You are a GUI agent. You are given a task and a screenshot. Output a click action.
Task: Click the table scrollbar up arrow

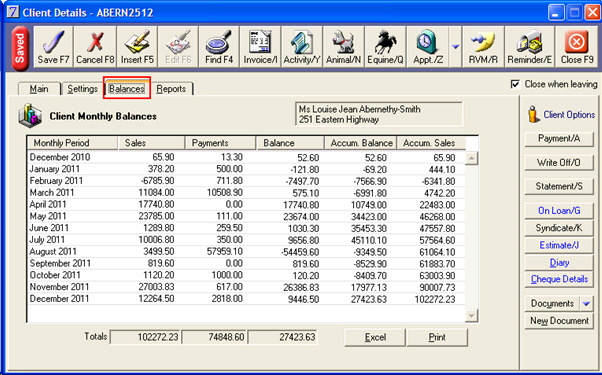[471, 158]
